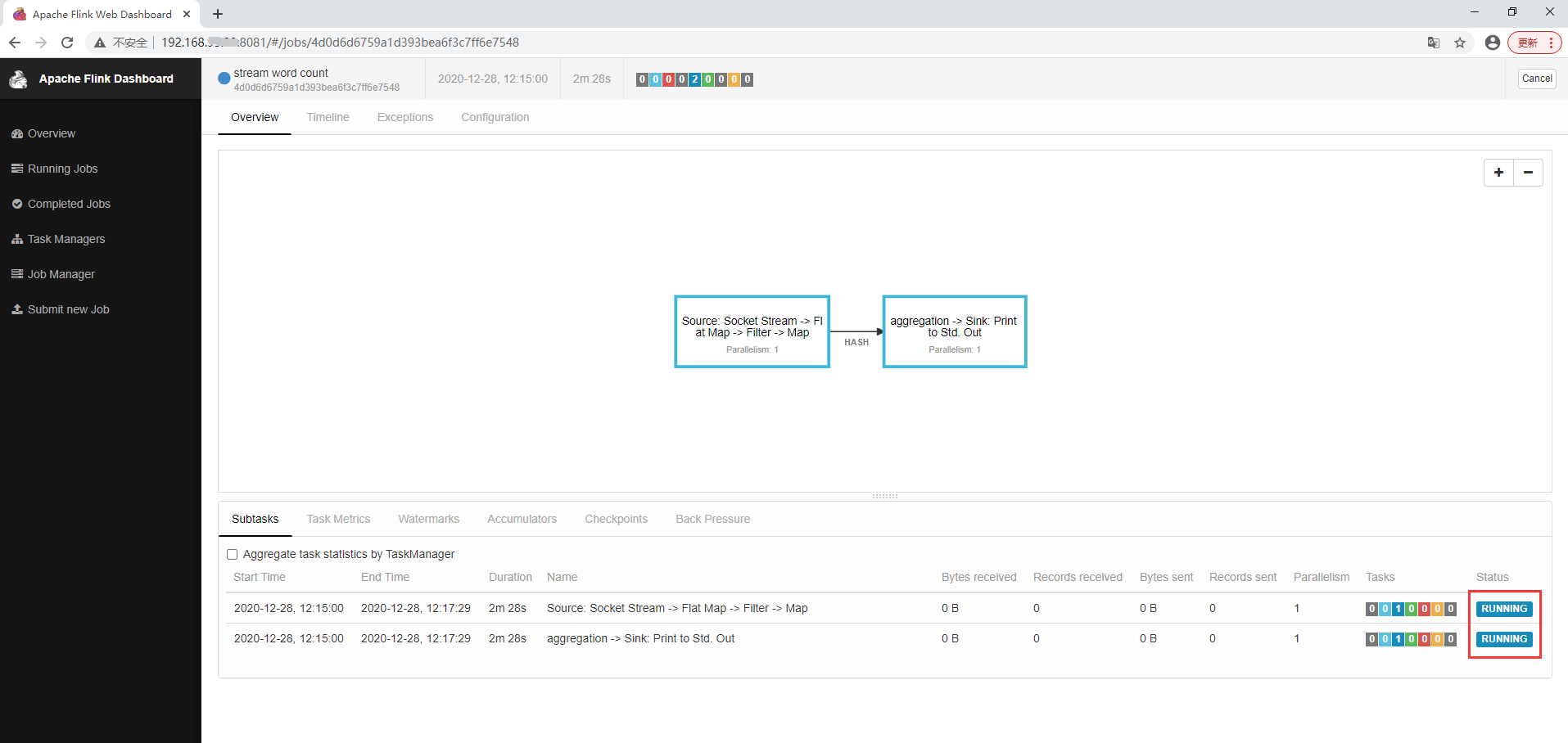Click the job name stream word count

click(x=281, y=73)
